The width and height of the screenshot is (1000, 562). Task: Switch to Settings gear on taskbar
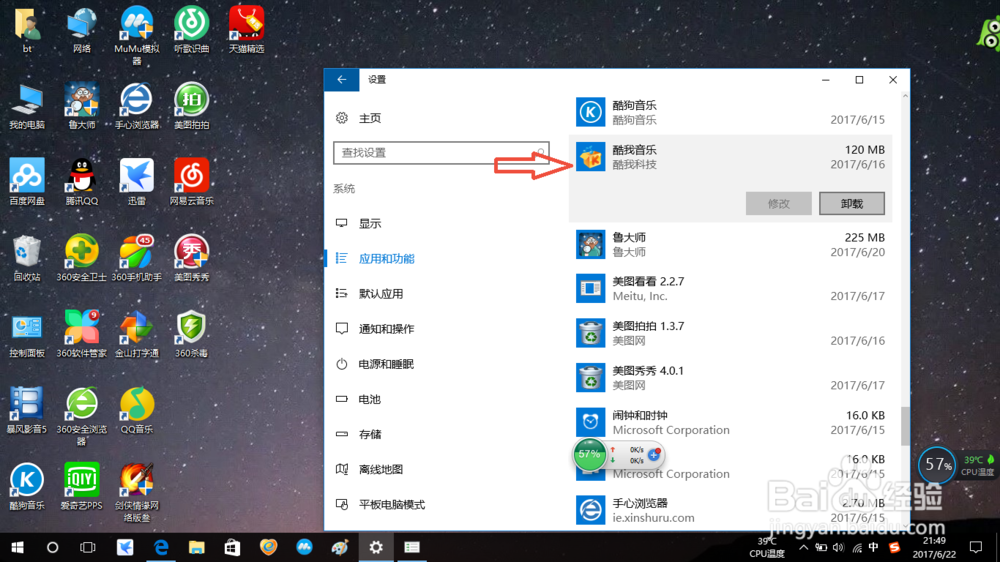click(x=376, y=547)
